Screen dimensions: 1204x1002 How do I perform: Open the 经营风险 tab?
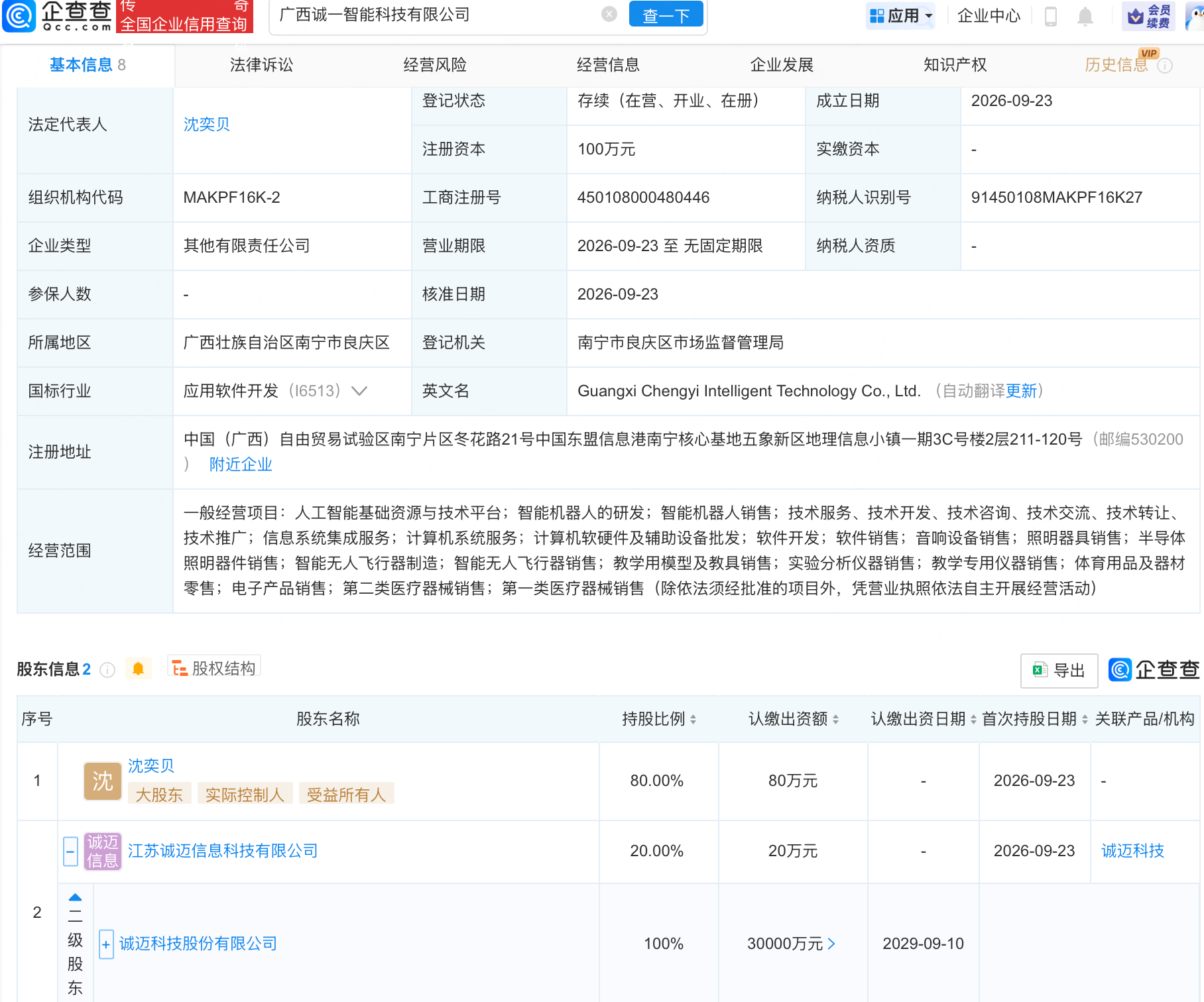(x=435, y=65)
